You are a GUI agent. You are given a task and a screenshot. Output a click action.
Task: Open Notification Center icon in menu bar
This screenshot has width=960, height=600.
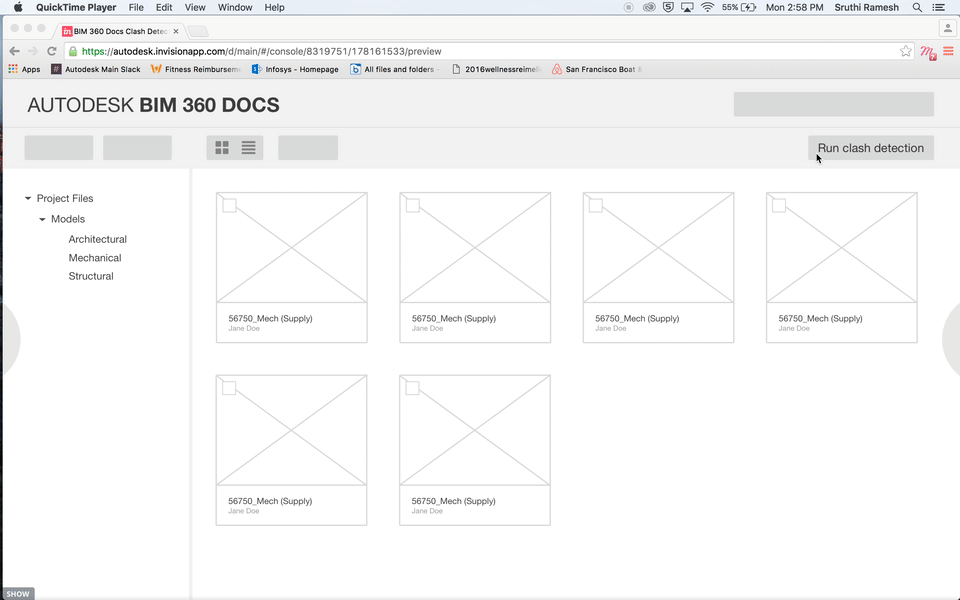(938, 7)
